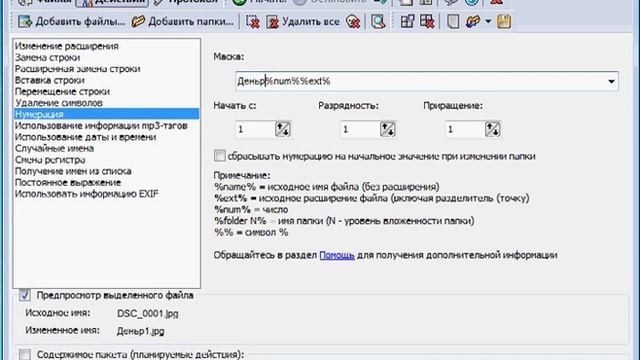Click the Add folders toolbar button
Screen dimensions: 640x360
click(183, 22)
